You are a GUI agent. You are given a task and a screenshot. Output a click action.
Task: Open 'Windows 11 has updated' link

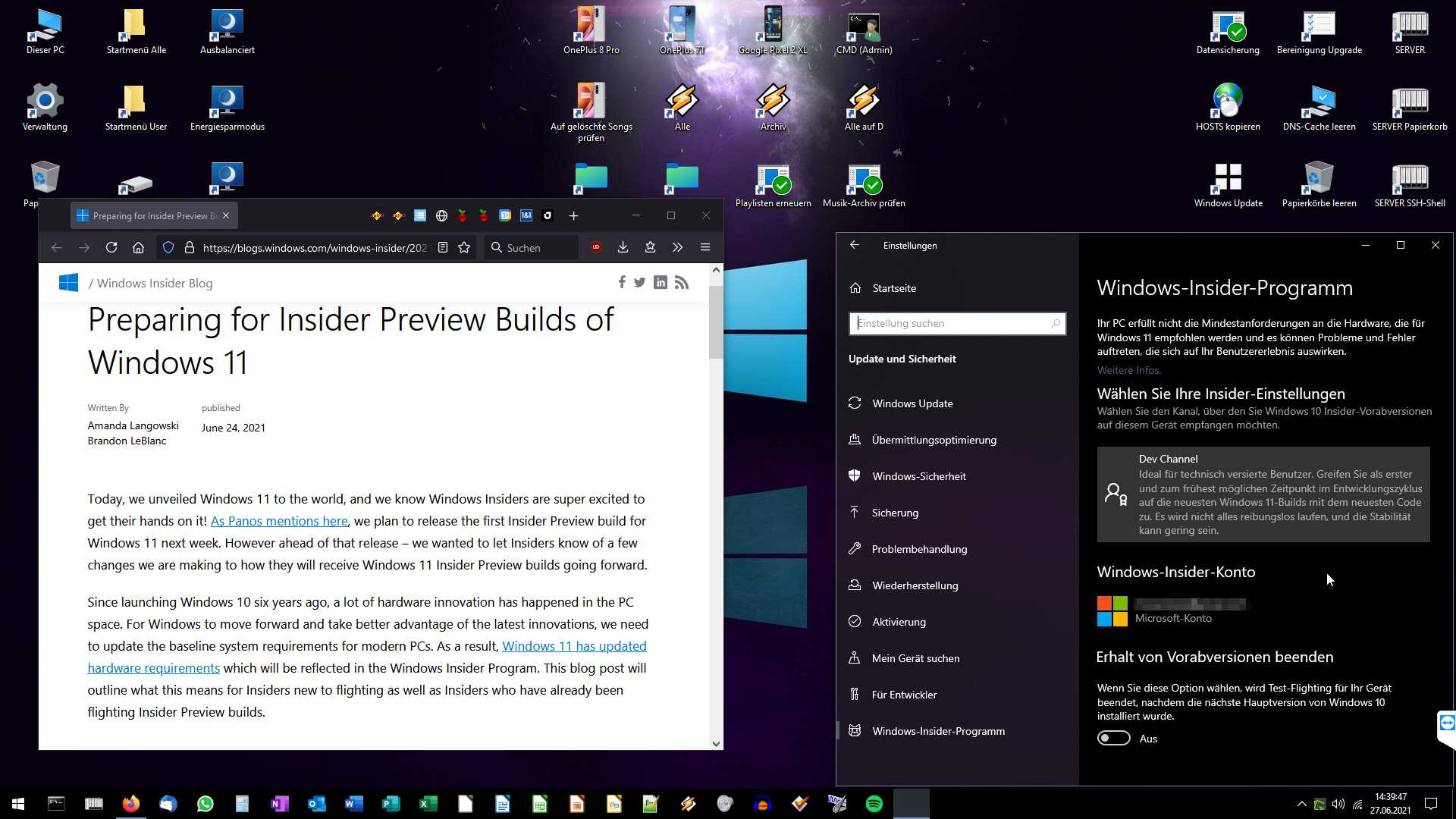tap(574, 646)
